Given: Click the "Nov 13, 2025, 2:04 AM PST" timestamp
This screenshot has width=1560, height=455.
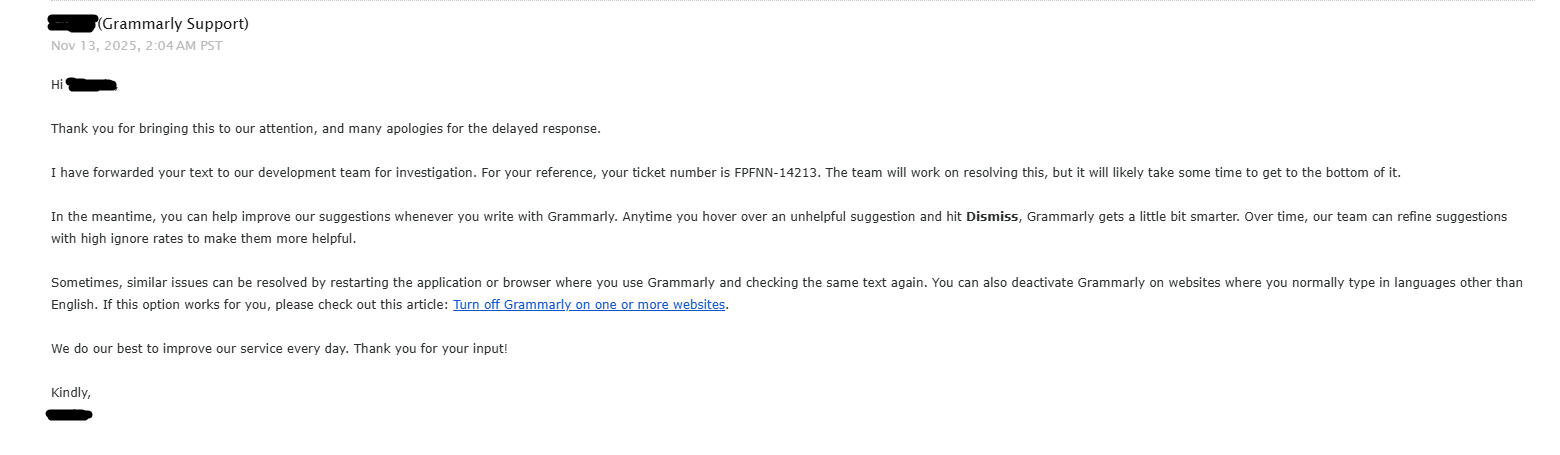Looking at the screenshot, I should [x=136, y=46].
